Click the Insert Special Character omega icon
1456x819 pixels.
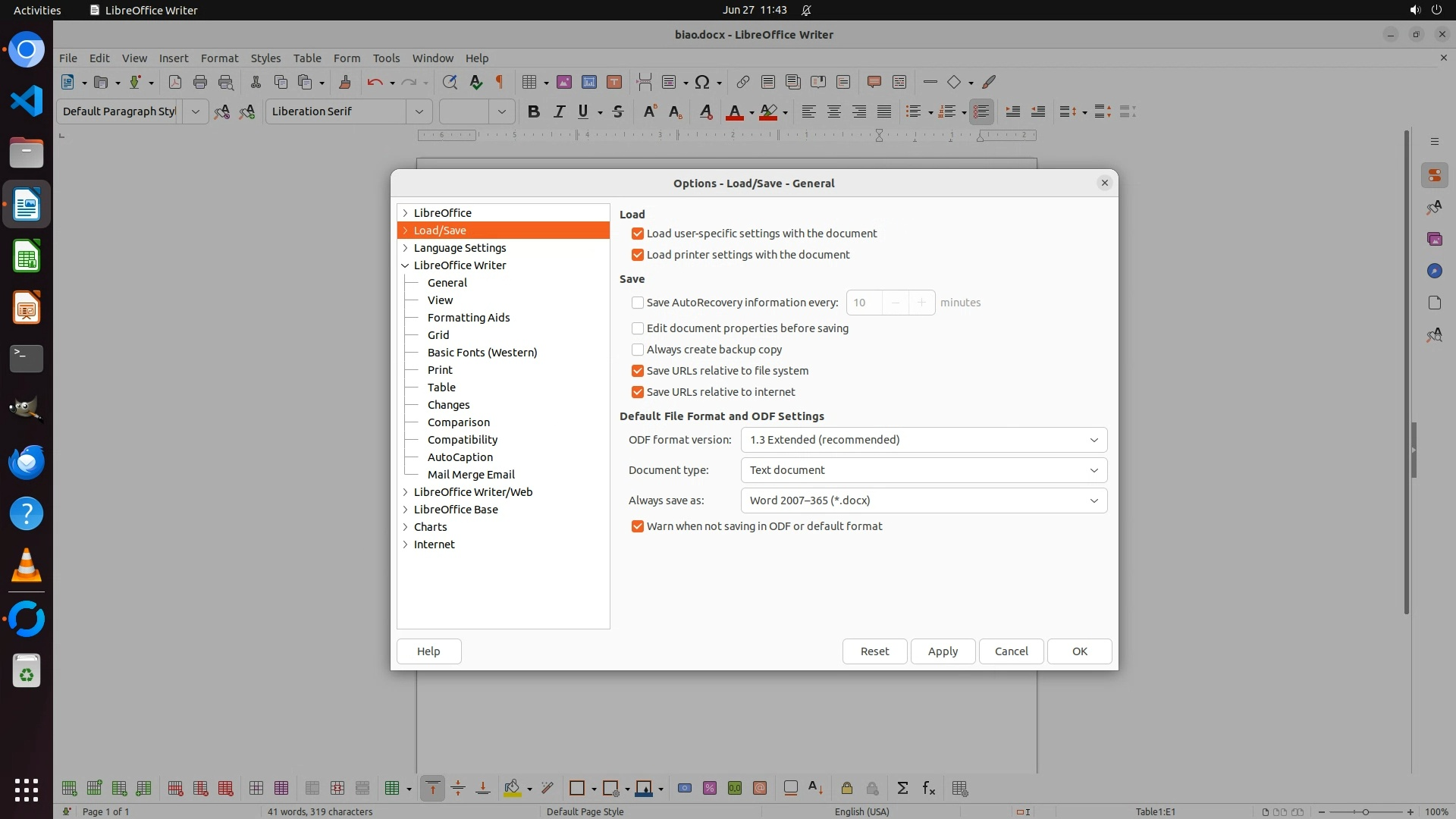click(x=702, y=82)
